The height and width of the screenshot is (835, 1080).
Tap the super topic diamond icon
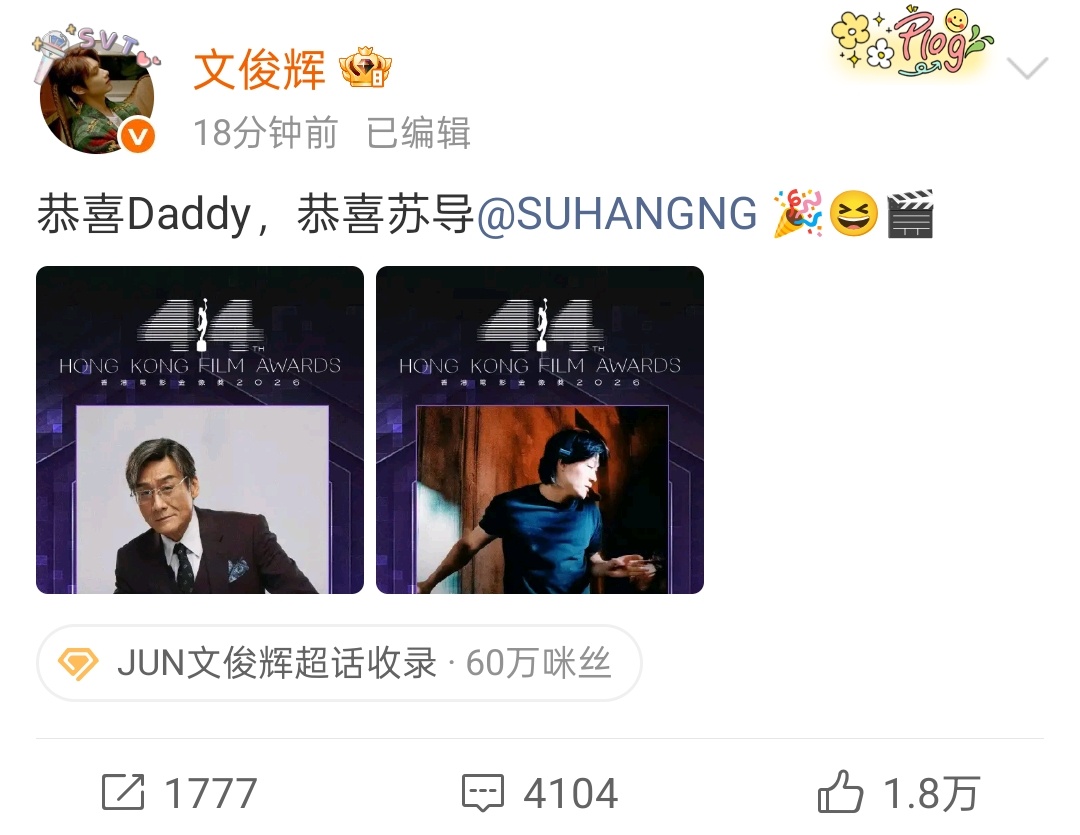click(x=78, y=663)
